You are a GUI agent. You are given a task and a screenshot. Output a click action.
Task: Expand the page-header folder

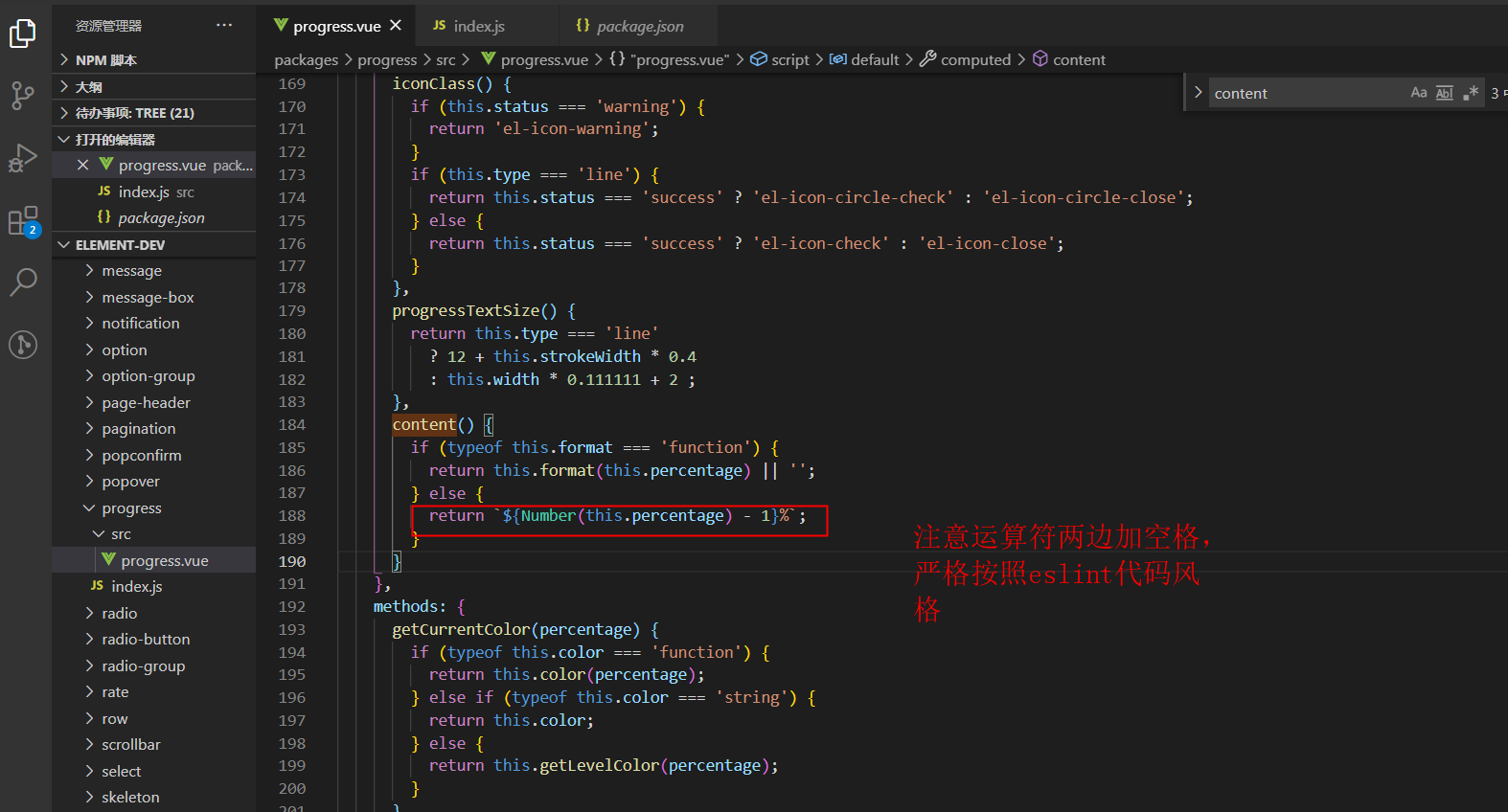click(x=153, y=403)
